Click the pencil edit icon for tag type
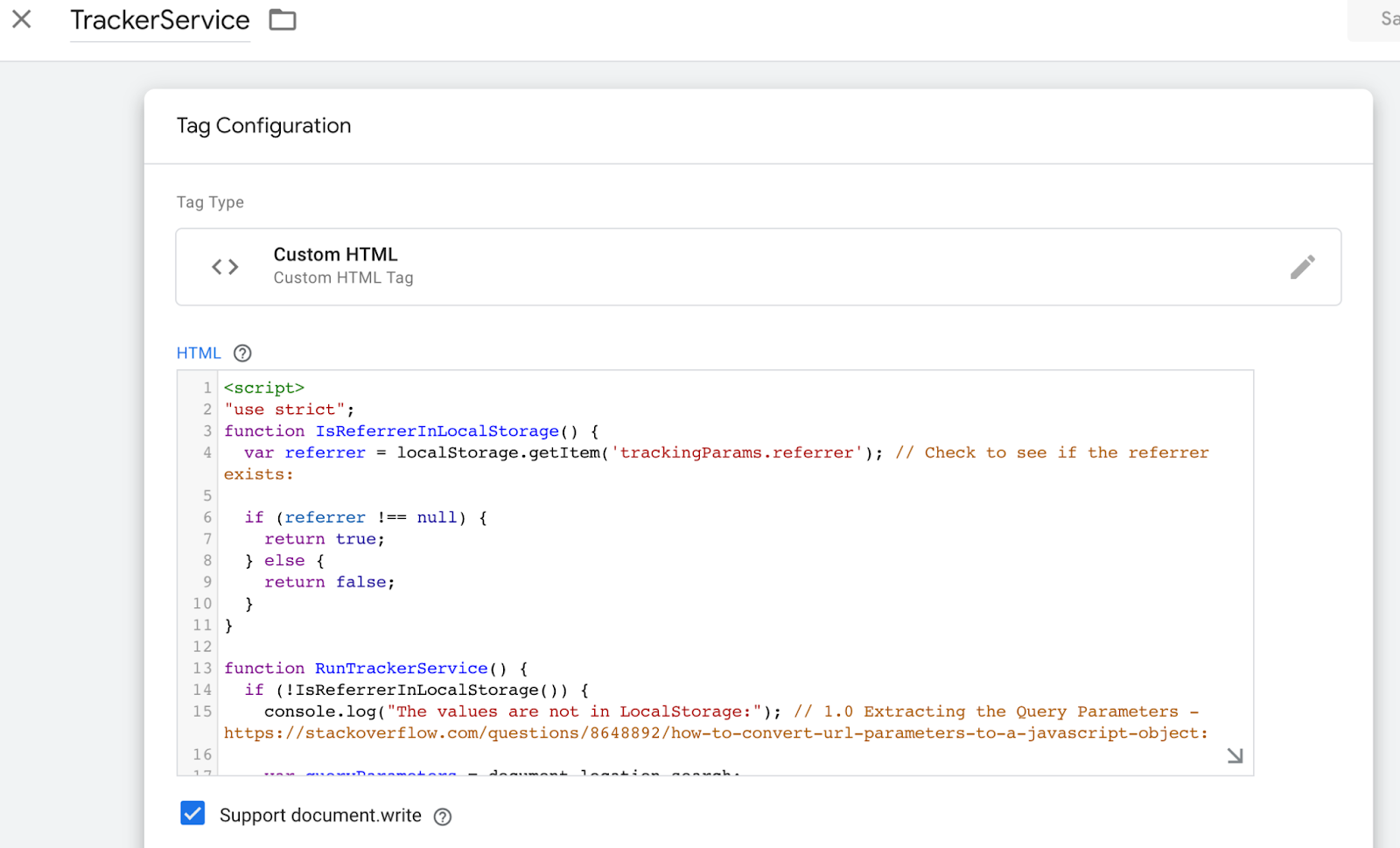Screen dimensions: 1400x848 [1302, 267]
